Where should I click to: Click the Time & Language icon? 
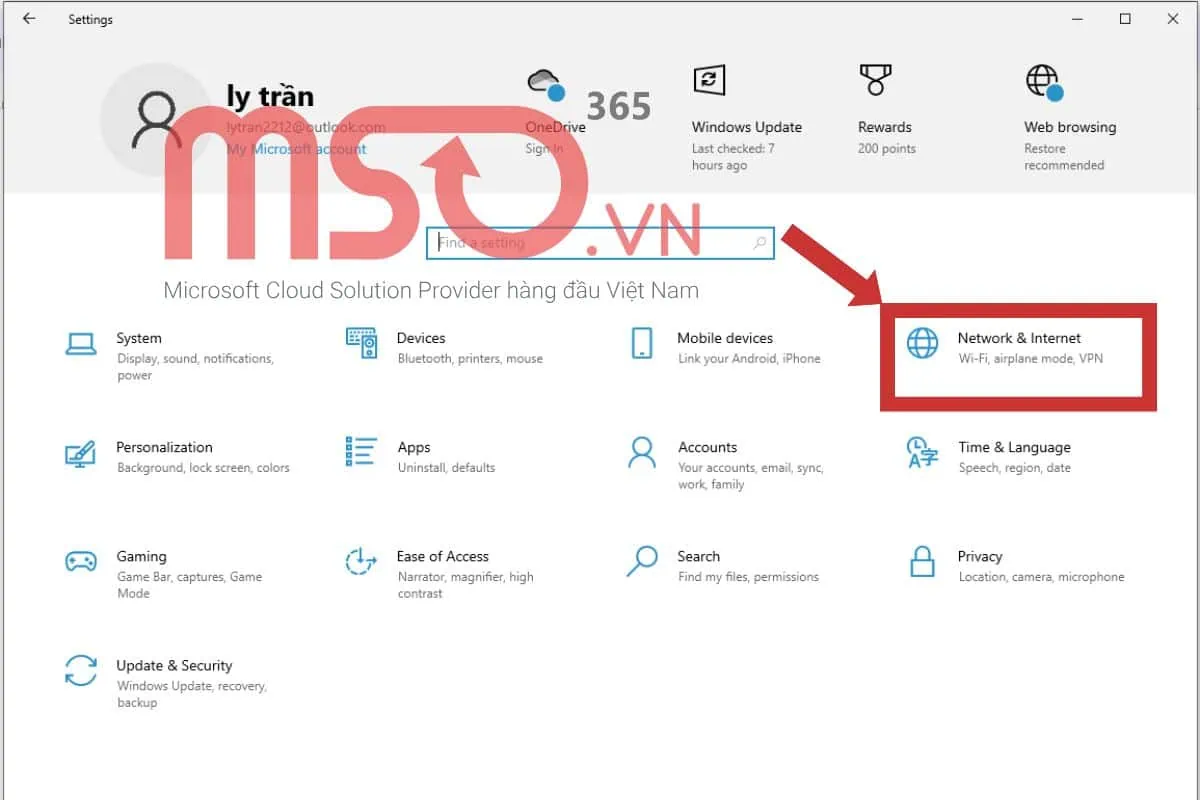922,452
